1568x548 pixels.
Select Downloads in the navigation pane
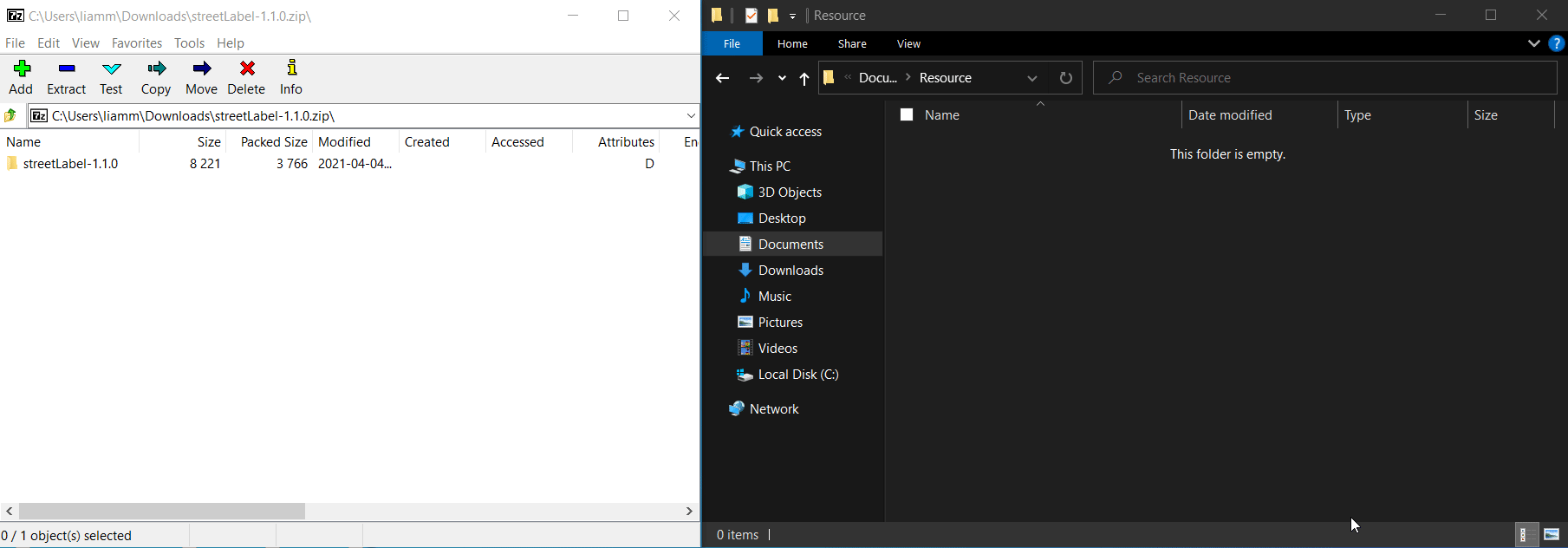(x=791, y=271)
